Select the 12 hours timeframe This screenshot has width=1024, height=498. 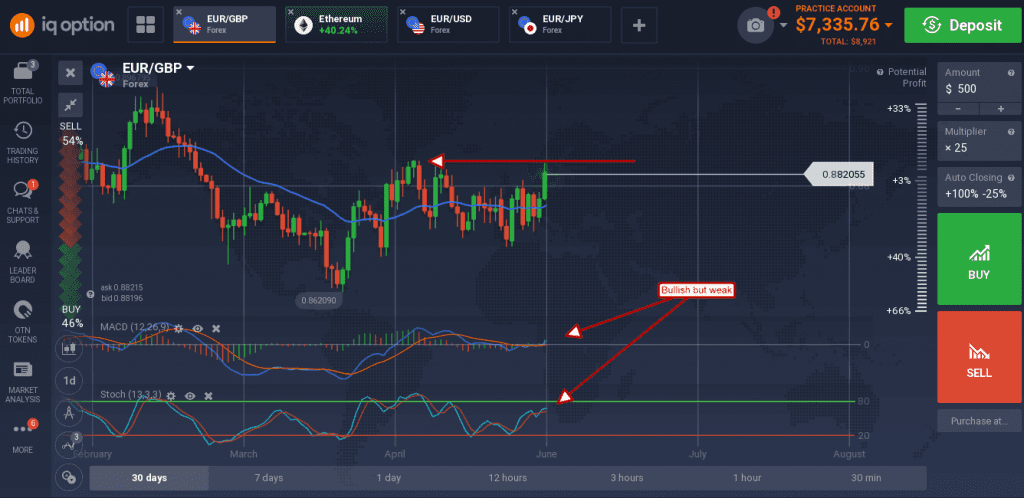coord(508,478)
